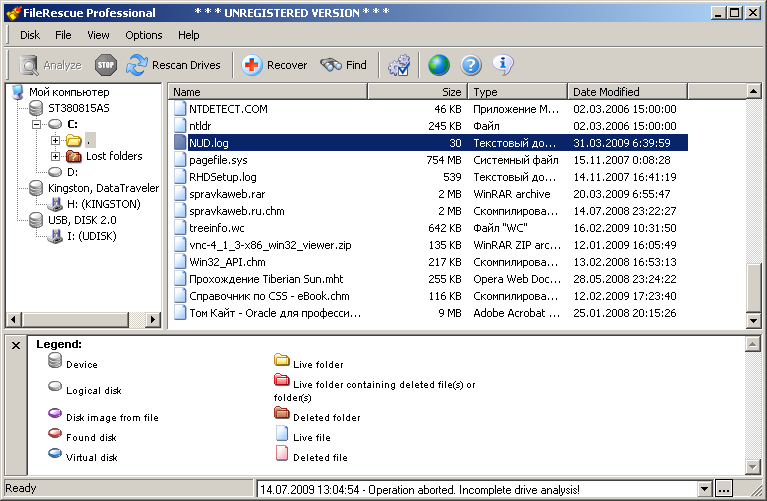
Task: Expand the root folder node under C:
Action: tap(55, 140)
